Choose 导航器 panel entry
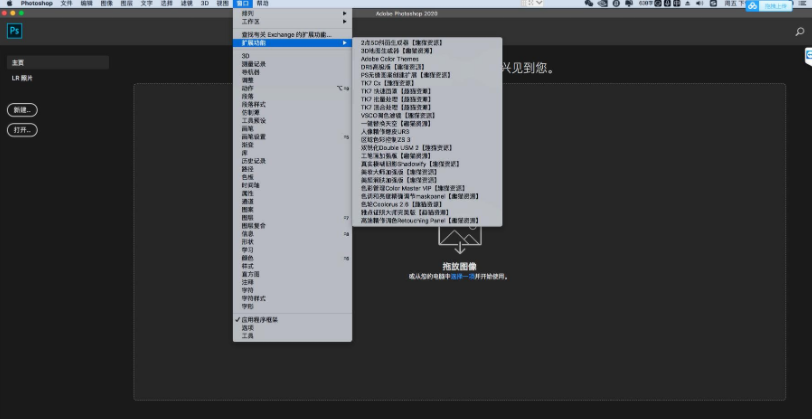The width and height of the screenshot is (812, 419). tap(292, 72)
